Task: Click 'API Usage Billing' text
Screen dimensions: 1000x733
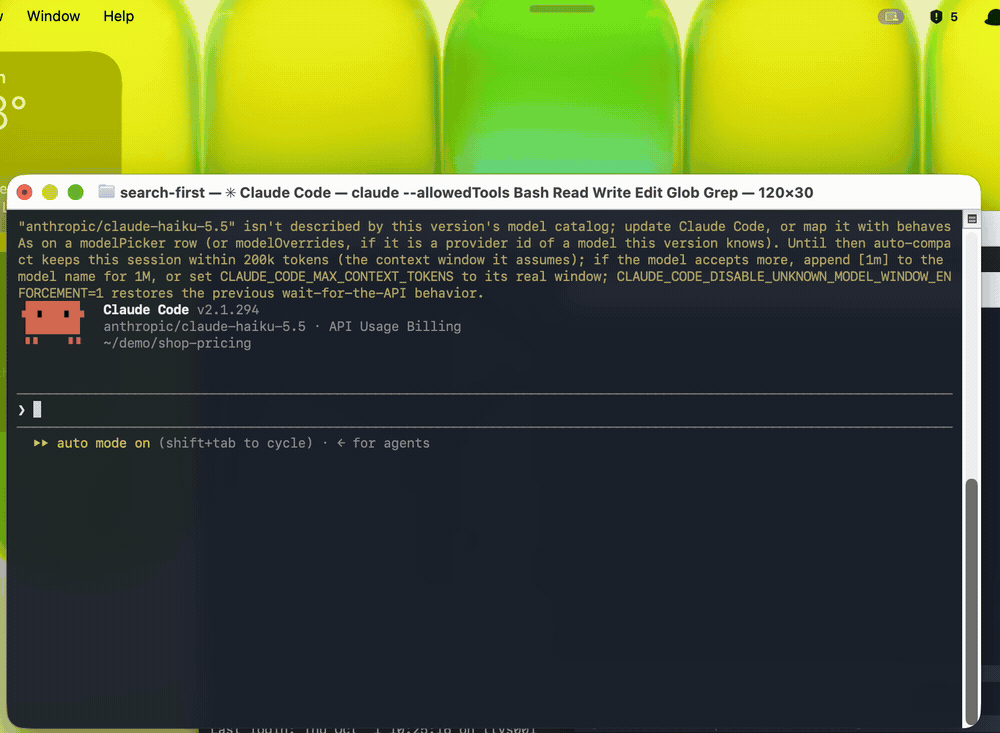Action: [395, 326]
